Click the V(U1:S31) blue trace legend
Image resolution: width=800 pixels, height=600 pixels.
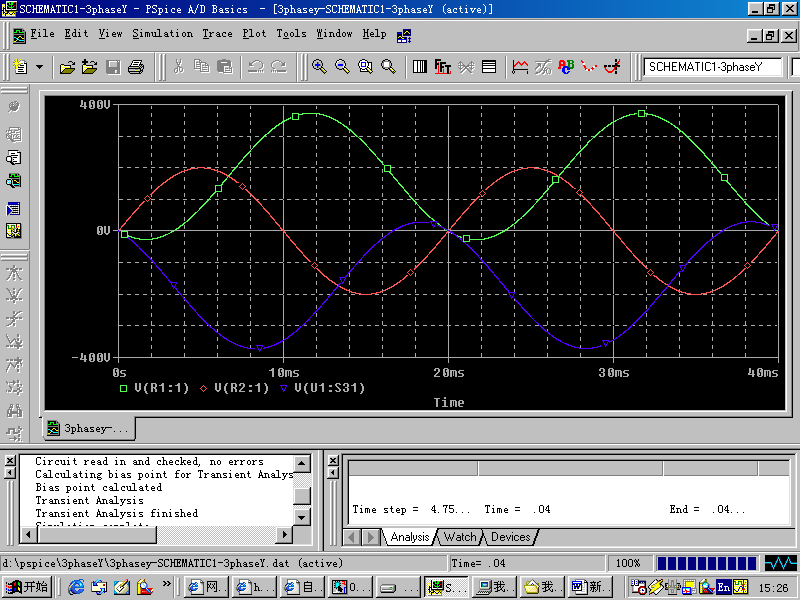click(x=322, y=388)
